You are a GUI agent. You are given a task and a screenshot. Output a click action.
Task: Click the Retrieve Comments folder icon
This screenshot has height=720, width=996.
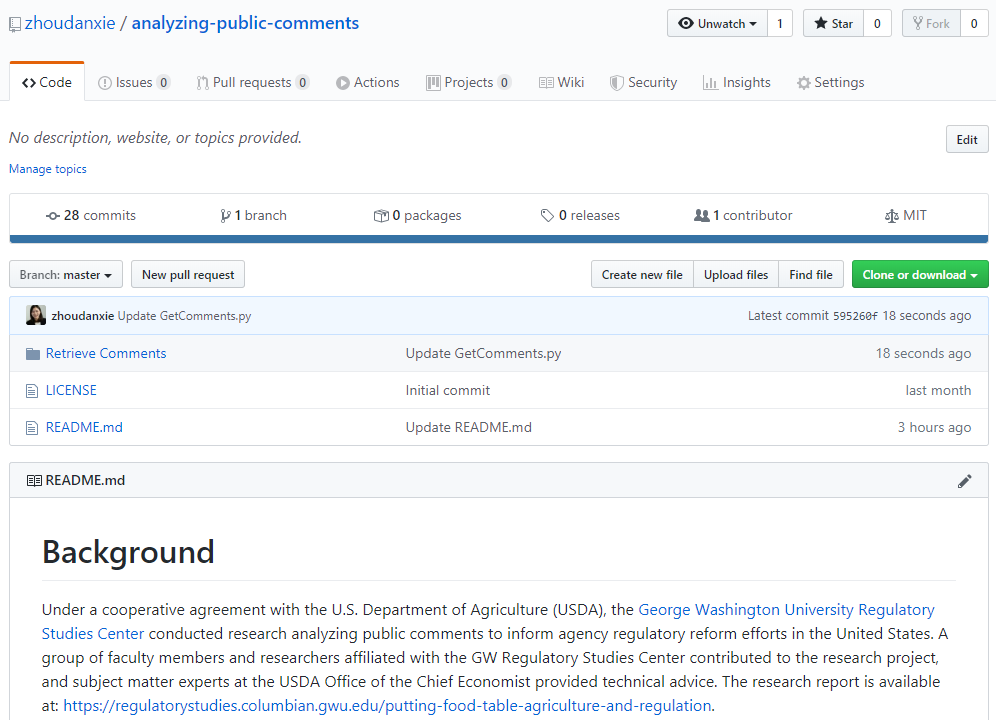[x=33, y=353]
